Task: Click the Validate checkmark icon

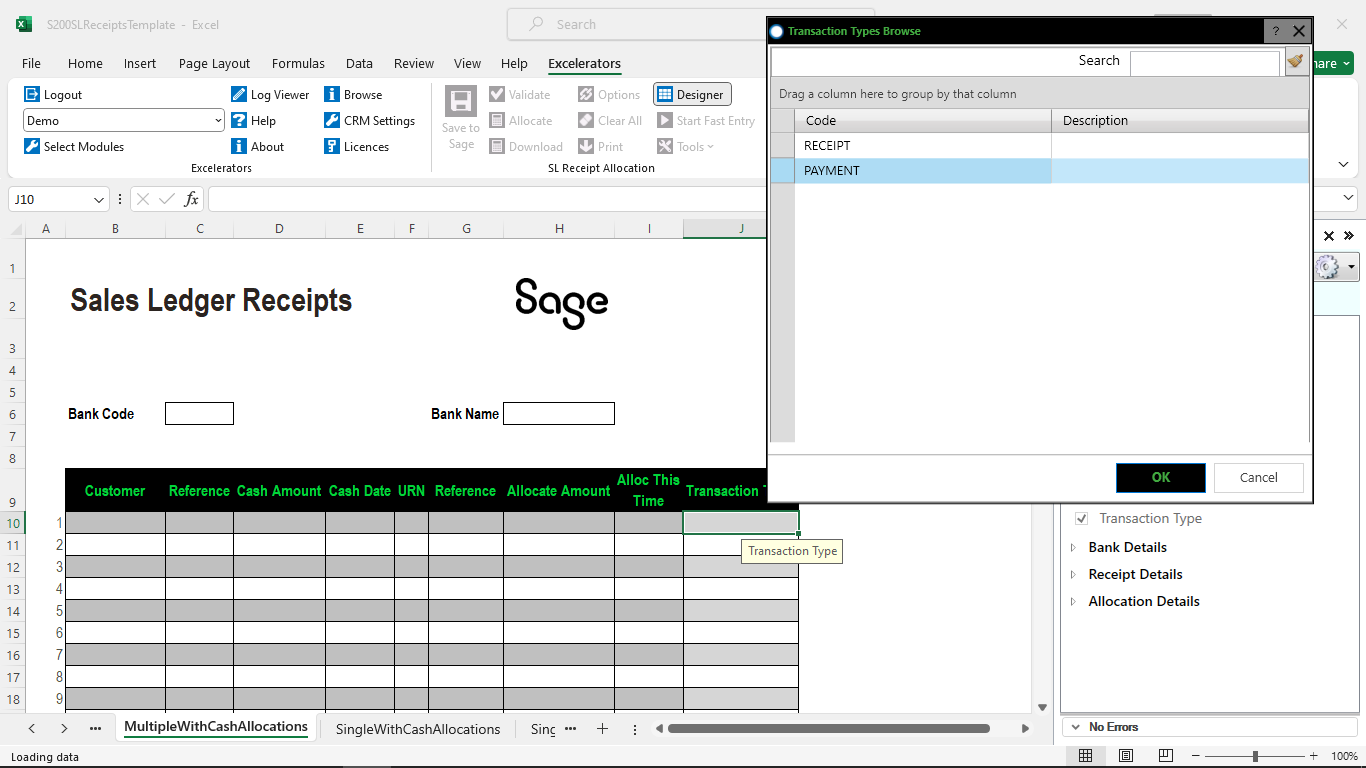Action: click(x=497, y=94)
